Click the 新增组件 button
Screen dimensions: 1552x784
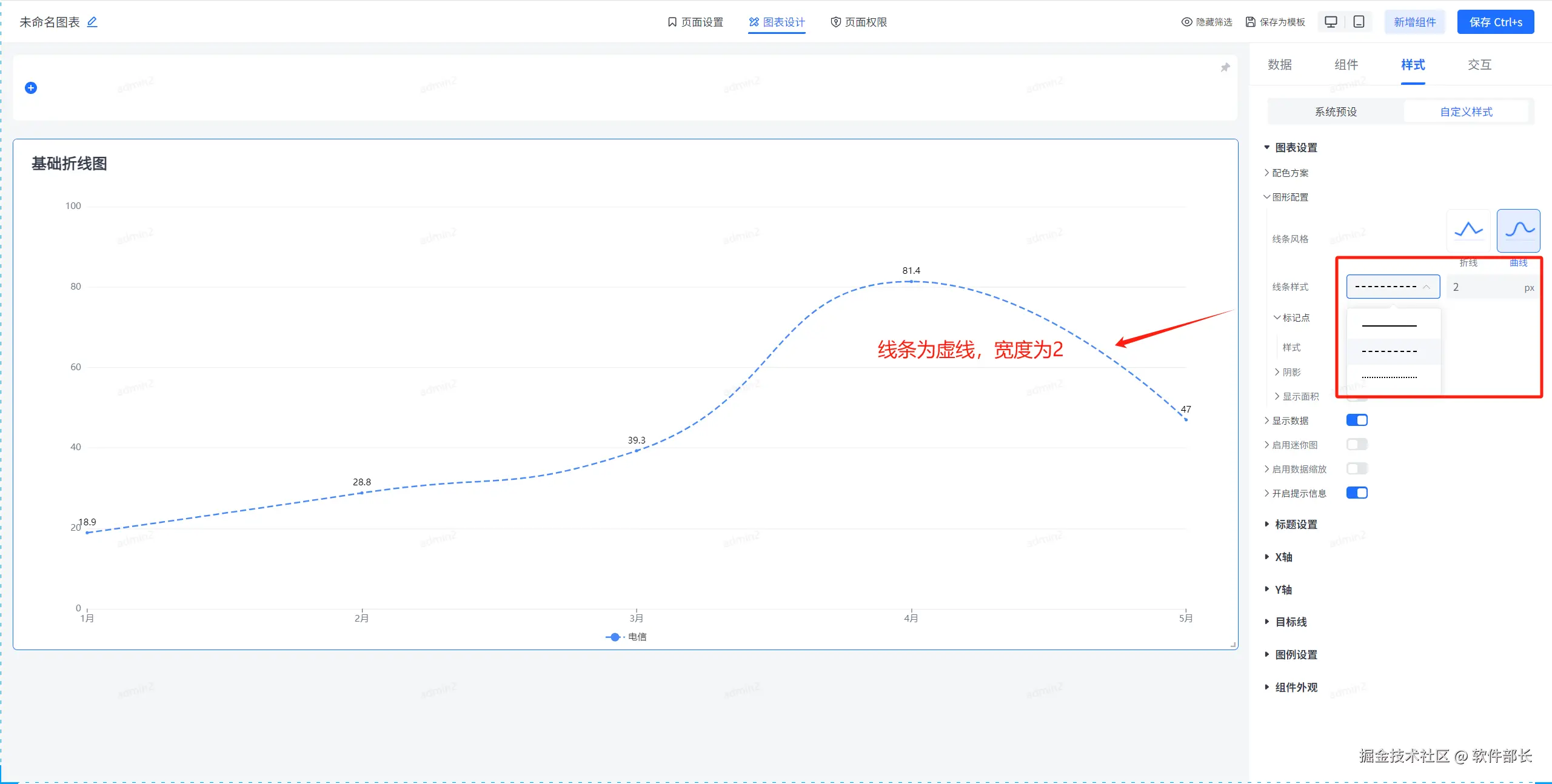(1414, 22)
